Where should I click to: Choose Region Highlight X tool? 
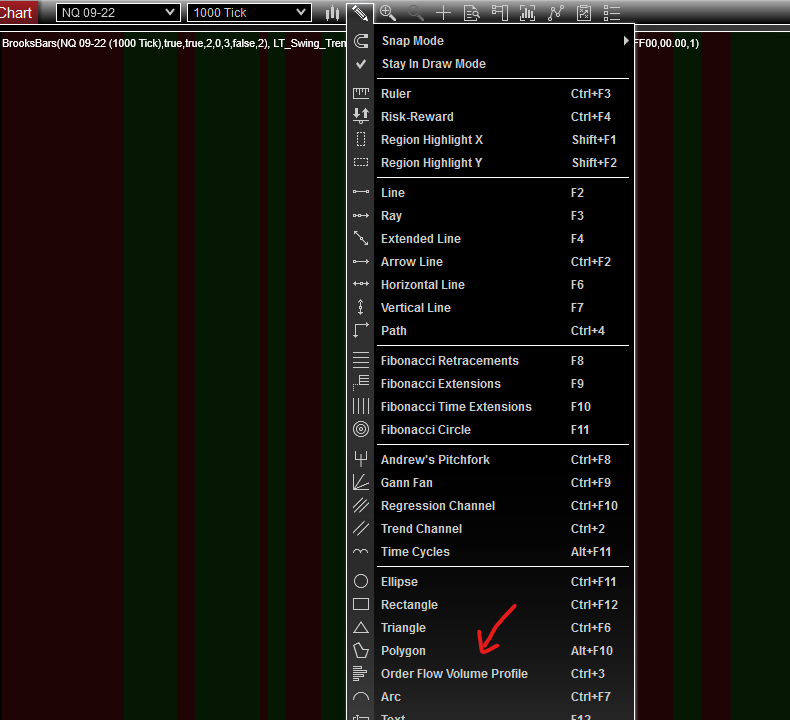pyautogui.click(x=490, y=140)
